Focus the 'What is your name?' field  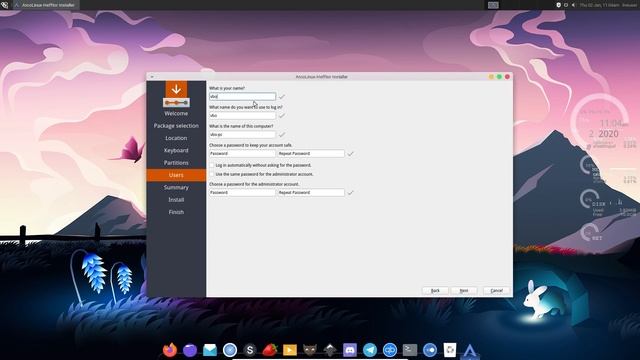242,96
